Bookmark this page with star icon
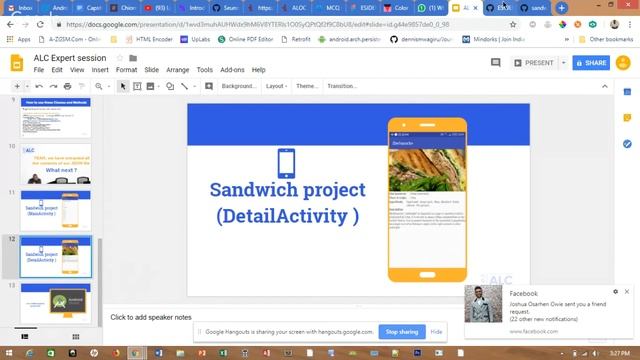640x360 pixels. pyautogui.click(x=513, y=24)
